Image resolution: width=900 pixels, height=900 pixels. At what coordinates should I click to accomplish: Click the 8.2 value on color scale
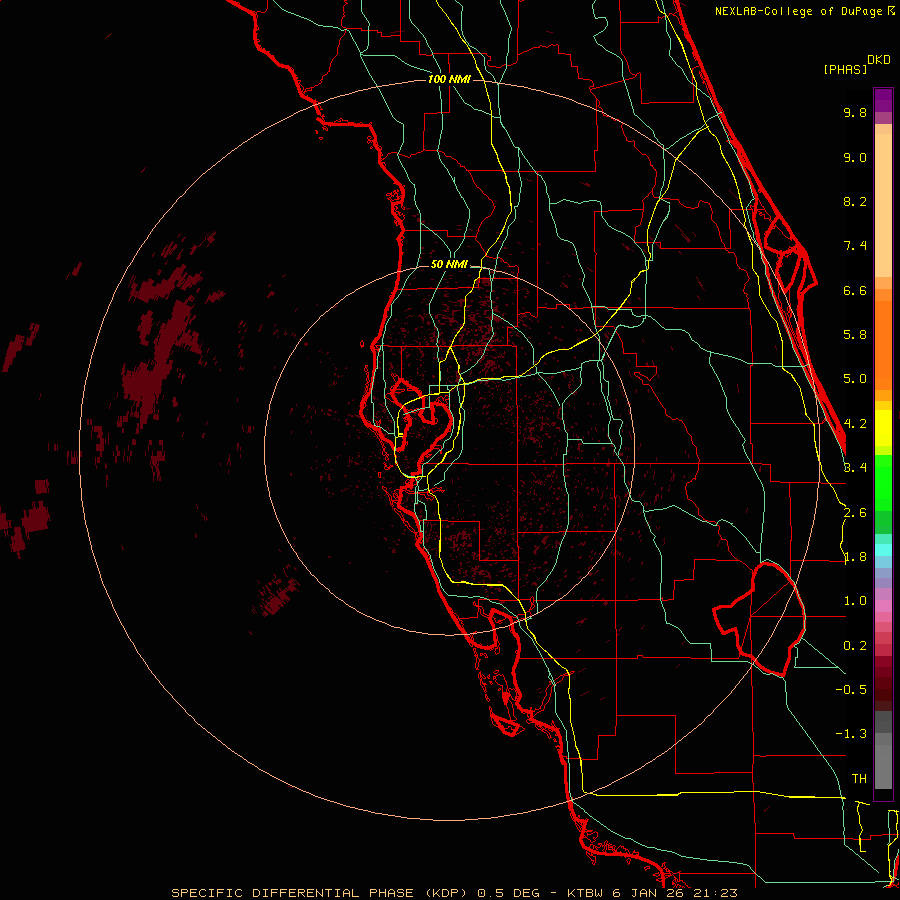[855, 201]
